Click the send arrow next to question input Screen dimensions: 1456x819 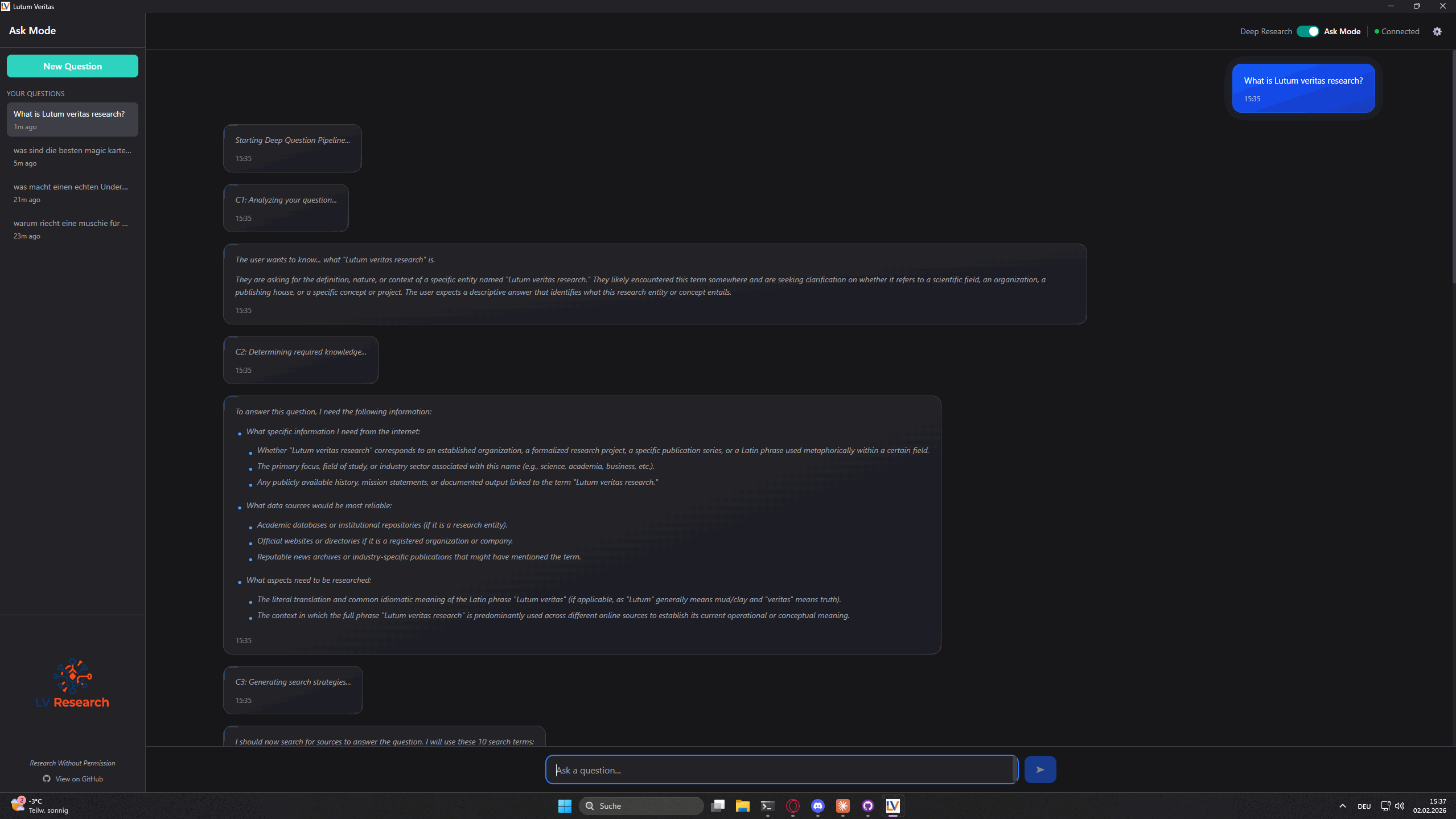click(x=1039, y=769)
